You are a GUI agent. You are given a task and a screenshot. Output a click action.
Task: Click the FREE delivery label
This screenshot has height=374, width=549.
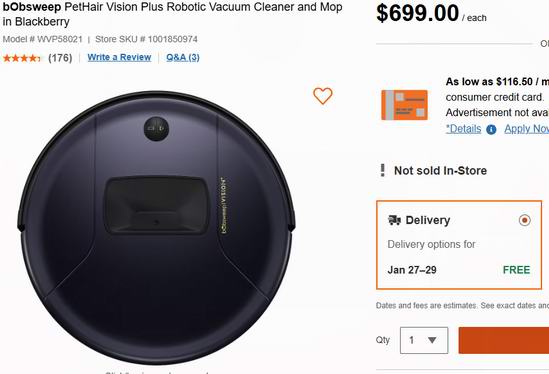[x=516, y=270]
